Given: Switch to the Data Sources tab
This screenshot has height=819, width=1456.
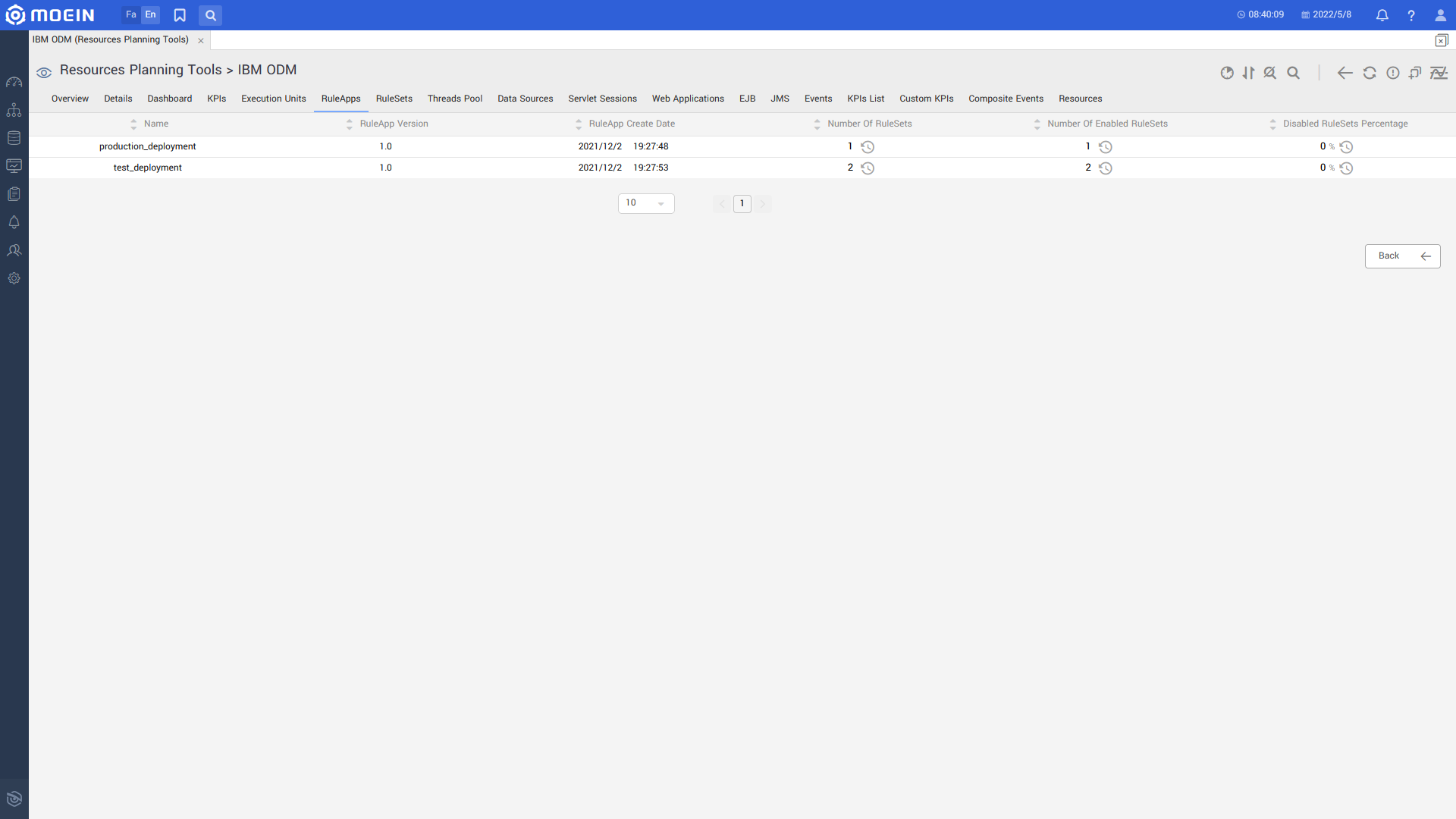Looking at the screenshot, I should click(x=525, y=99).
